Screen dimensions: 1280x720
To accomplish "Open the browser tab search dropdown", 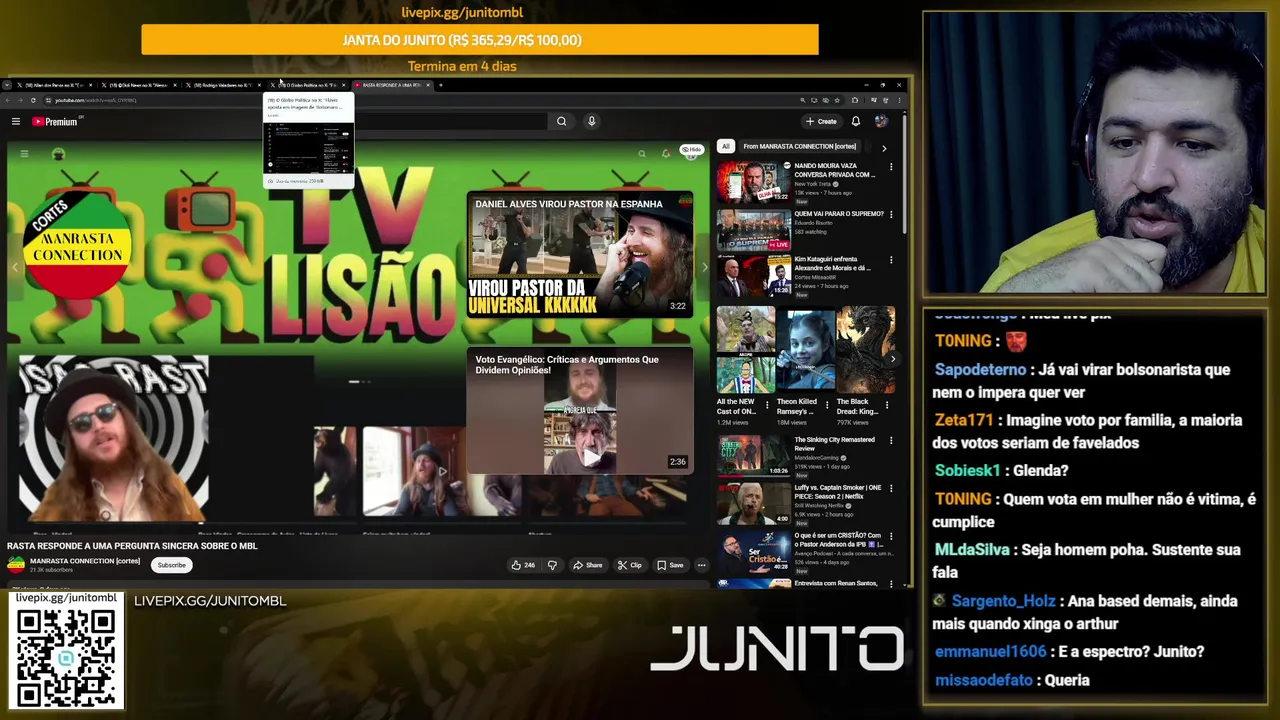I will [x=7, y=85].
